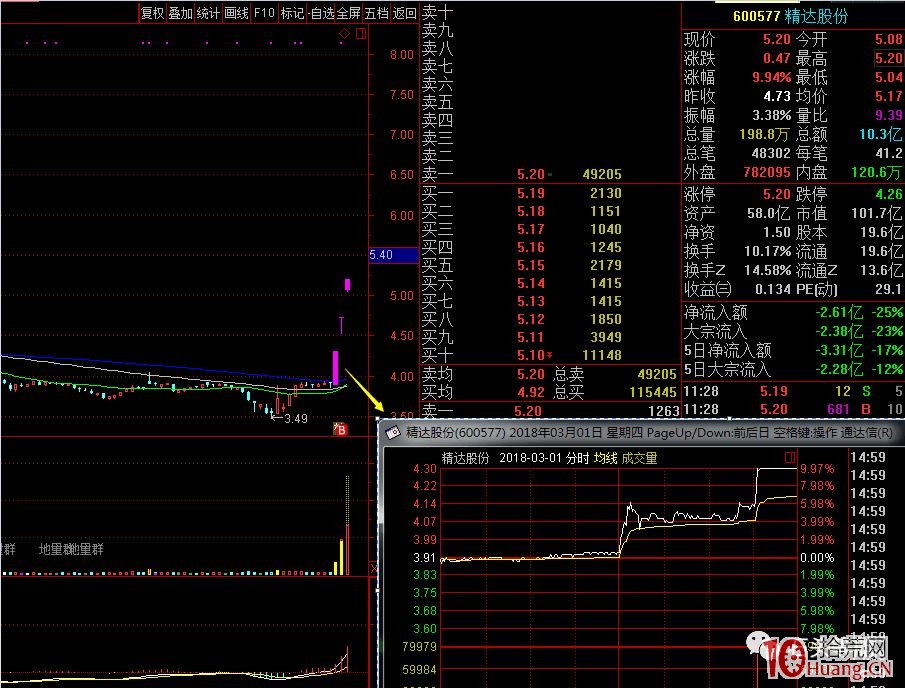Click the 均线 legend in intraday popup
The image size is (905, 688).
coord(605,458)
